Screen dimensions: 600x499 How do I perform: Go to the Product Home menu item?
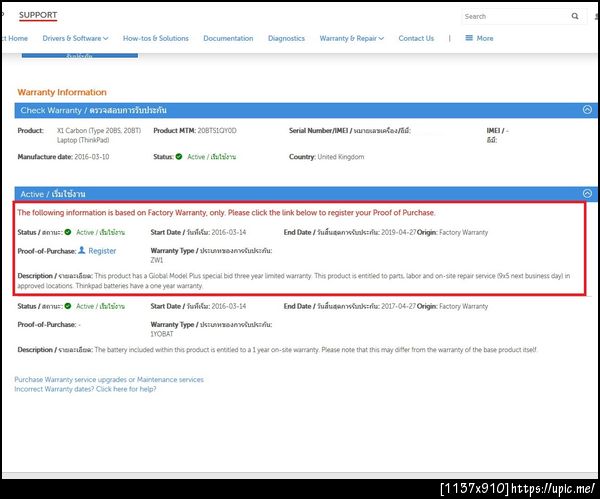tap(14, 38)
